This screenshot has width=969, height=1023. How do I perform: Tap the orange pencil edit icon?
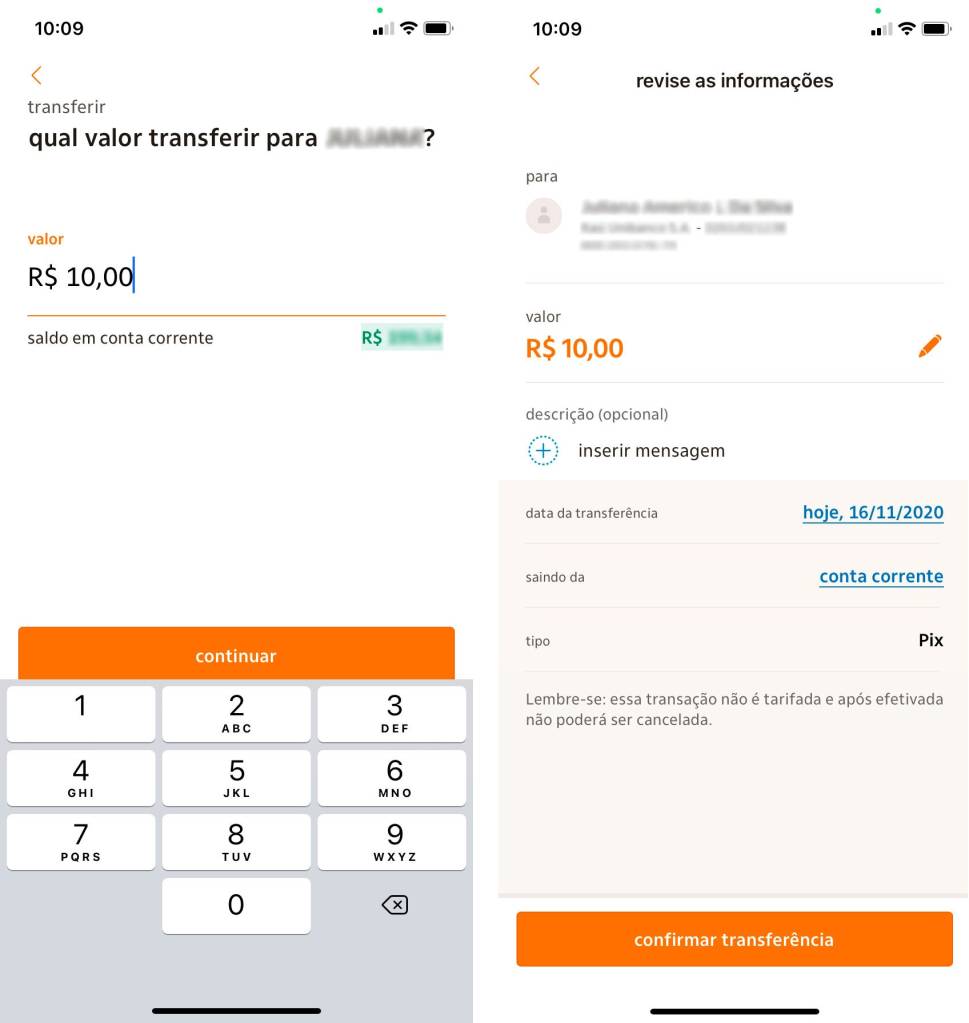click(x=930, y=347)
